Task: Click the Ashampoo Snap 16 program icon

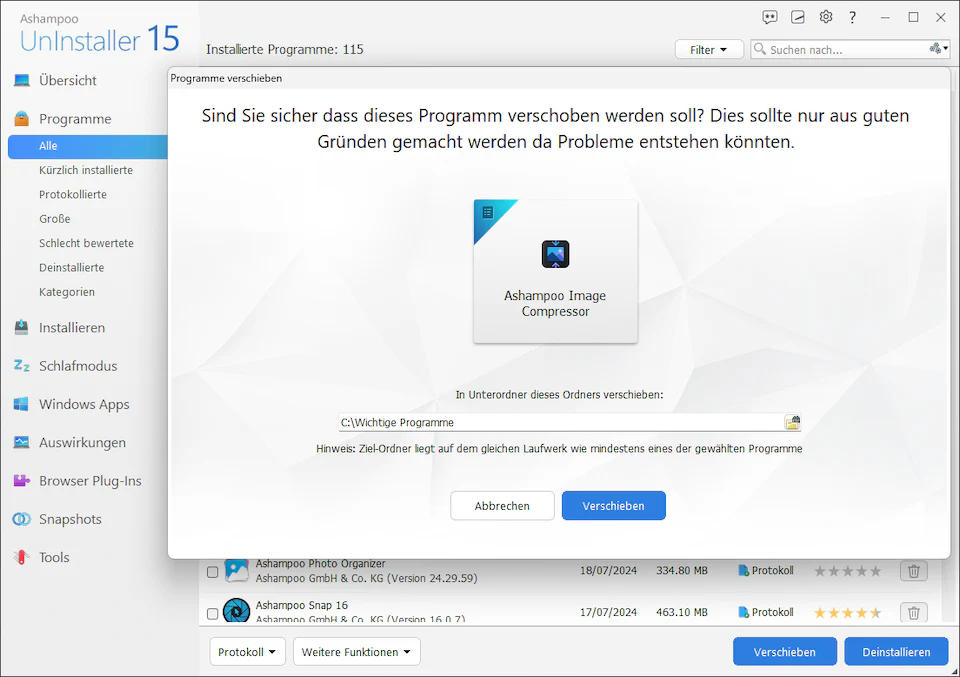Action: 236,610
